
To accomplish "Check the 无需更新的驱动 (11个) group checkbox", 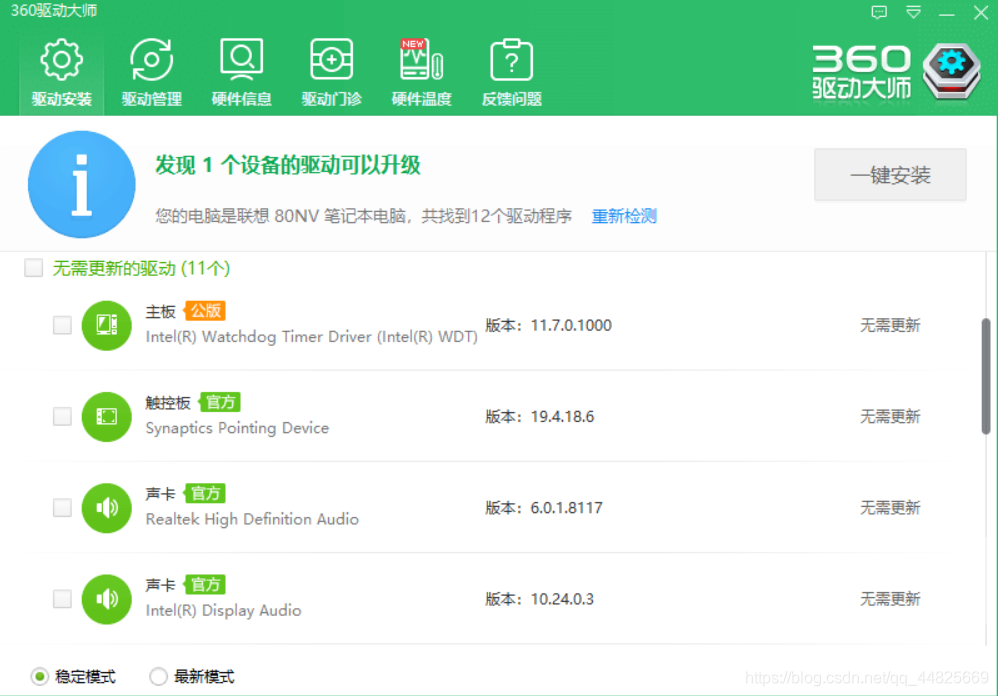I will [34, 268].
